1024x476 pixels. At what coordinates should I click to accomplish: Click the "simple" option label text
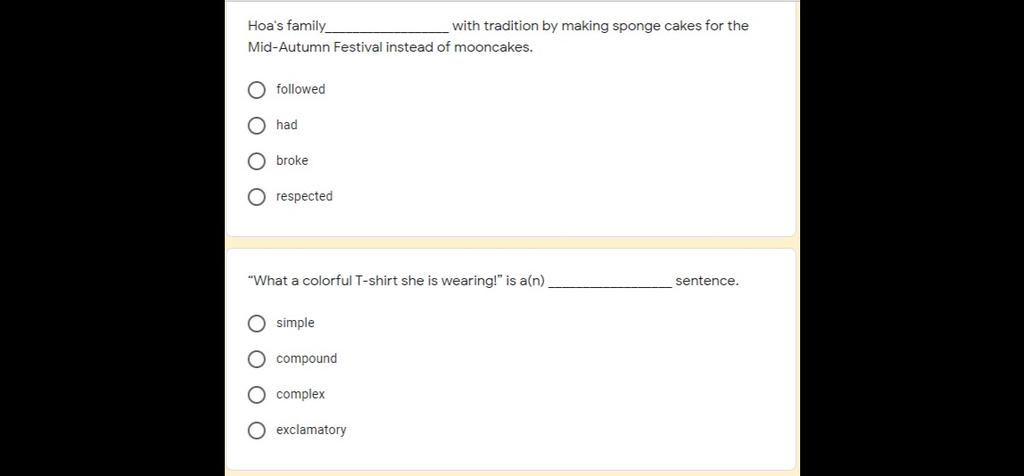pos(295,323)
